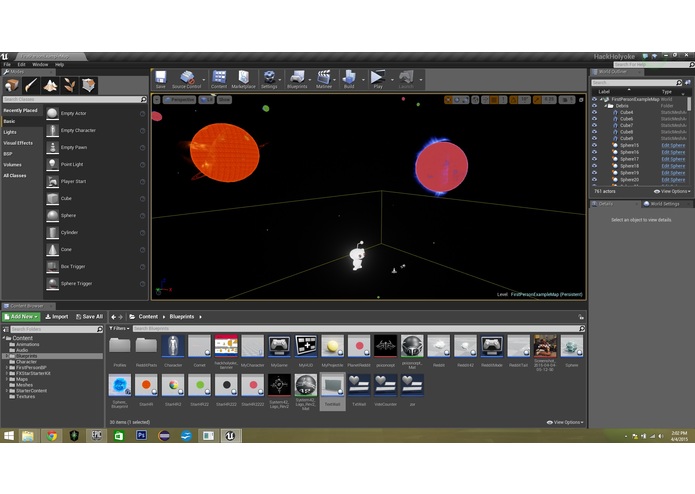Click the Matinee clapperboard icon
The height and width of the screenshot is (494, 695).
pos(324,78)
